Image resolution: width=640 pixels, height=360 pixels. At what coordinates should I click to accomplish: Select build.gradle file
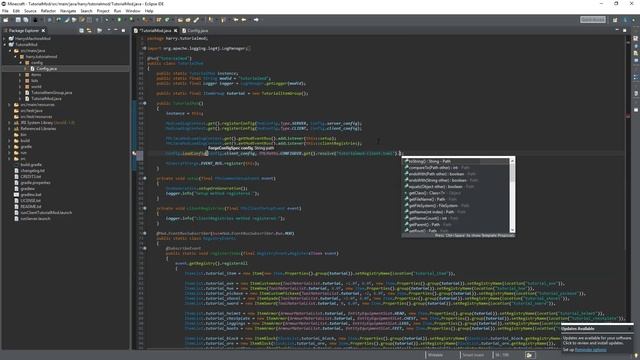pyautogui.click(x=31, y=164)
